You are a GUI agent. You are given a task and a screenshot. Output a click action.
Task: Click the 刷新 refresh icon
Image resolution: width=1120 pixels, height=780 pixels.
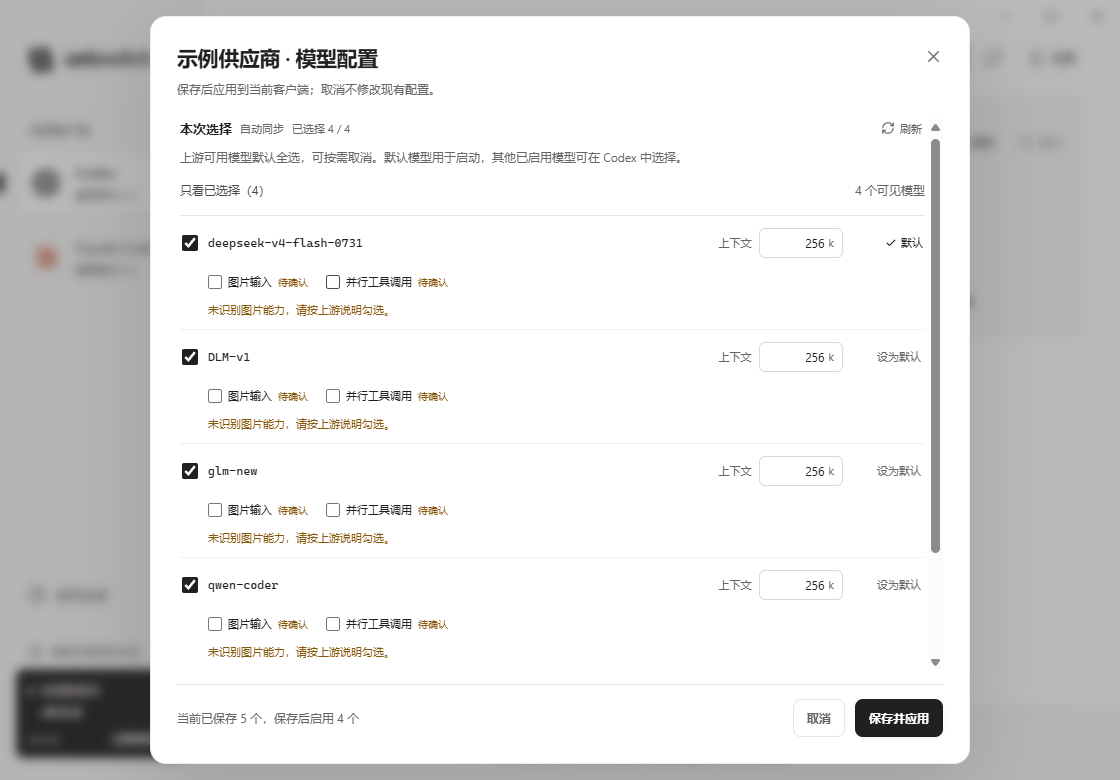pos(888,128)
